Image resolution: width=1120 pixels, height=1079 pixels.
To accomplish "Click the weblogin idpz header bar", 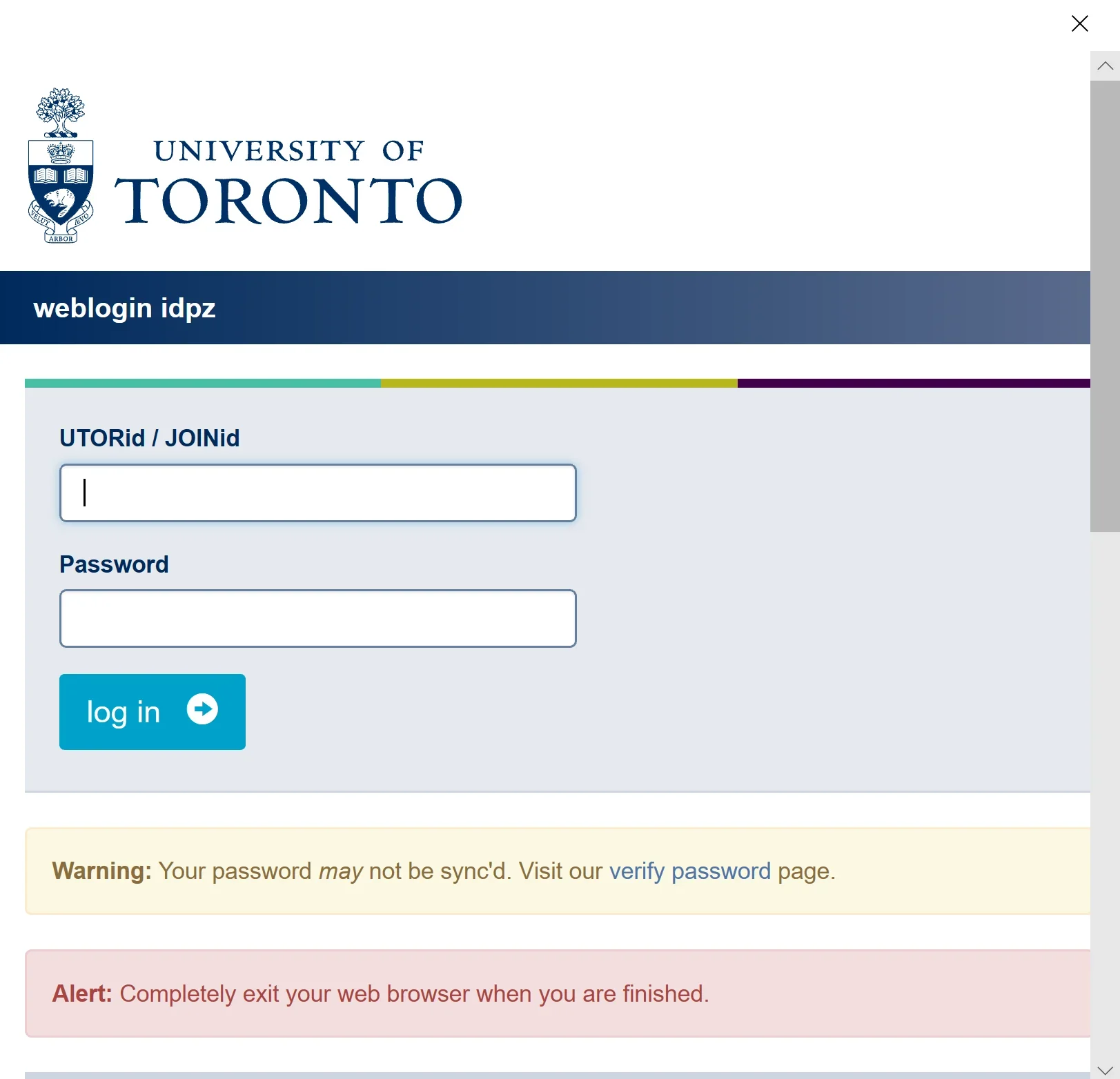I will coord(125,308).
